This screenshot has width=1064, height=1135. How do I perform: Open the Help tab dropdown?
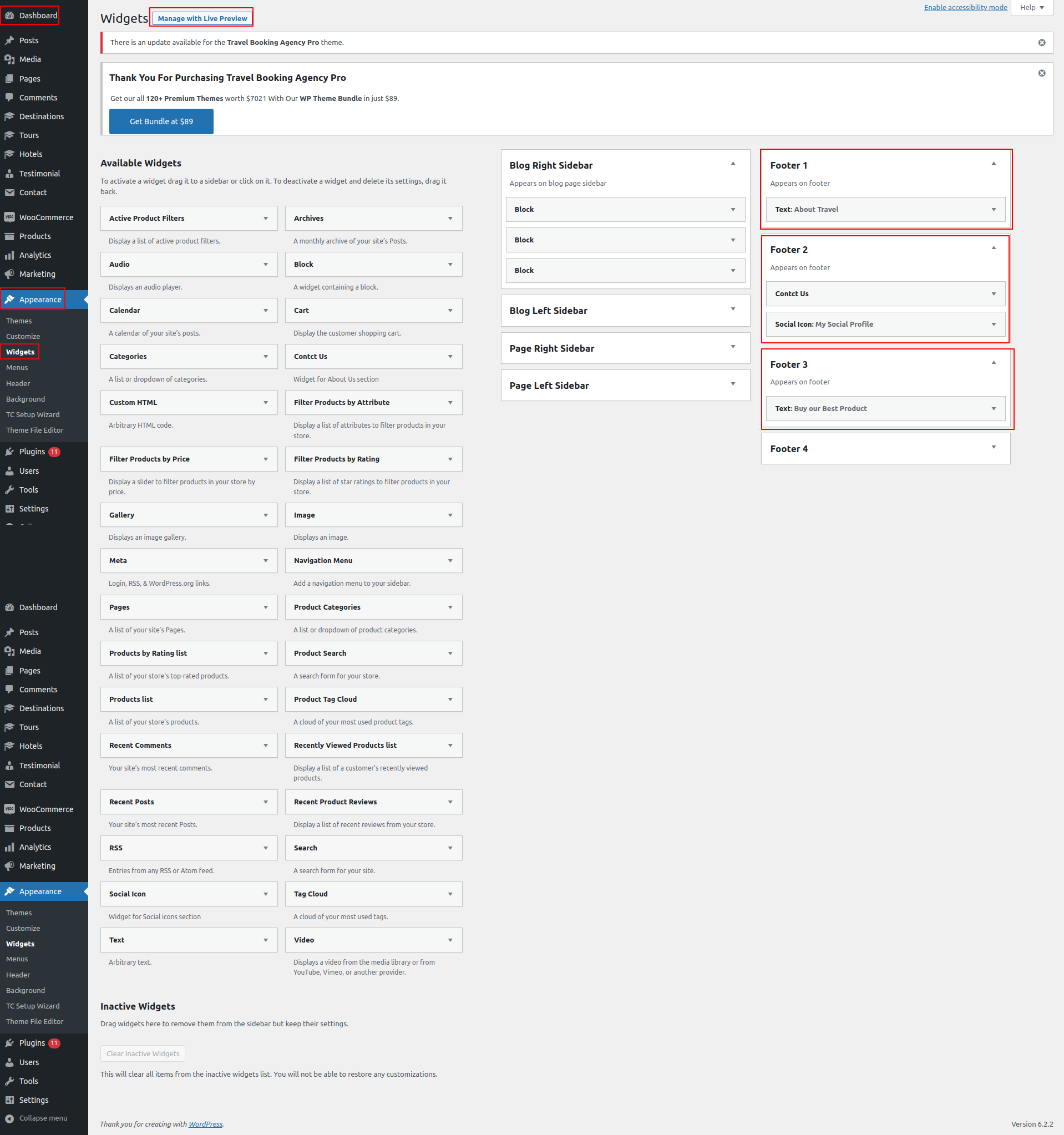pyautogui.click(x=1031, y=7)
